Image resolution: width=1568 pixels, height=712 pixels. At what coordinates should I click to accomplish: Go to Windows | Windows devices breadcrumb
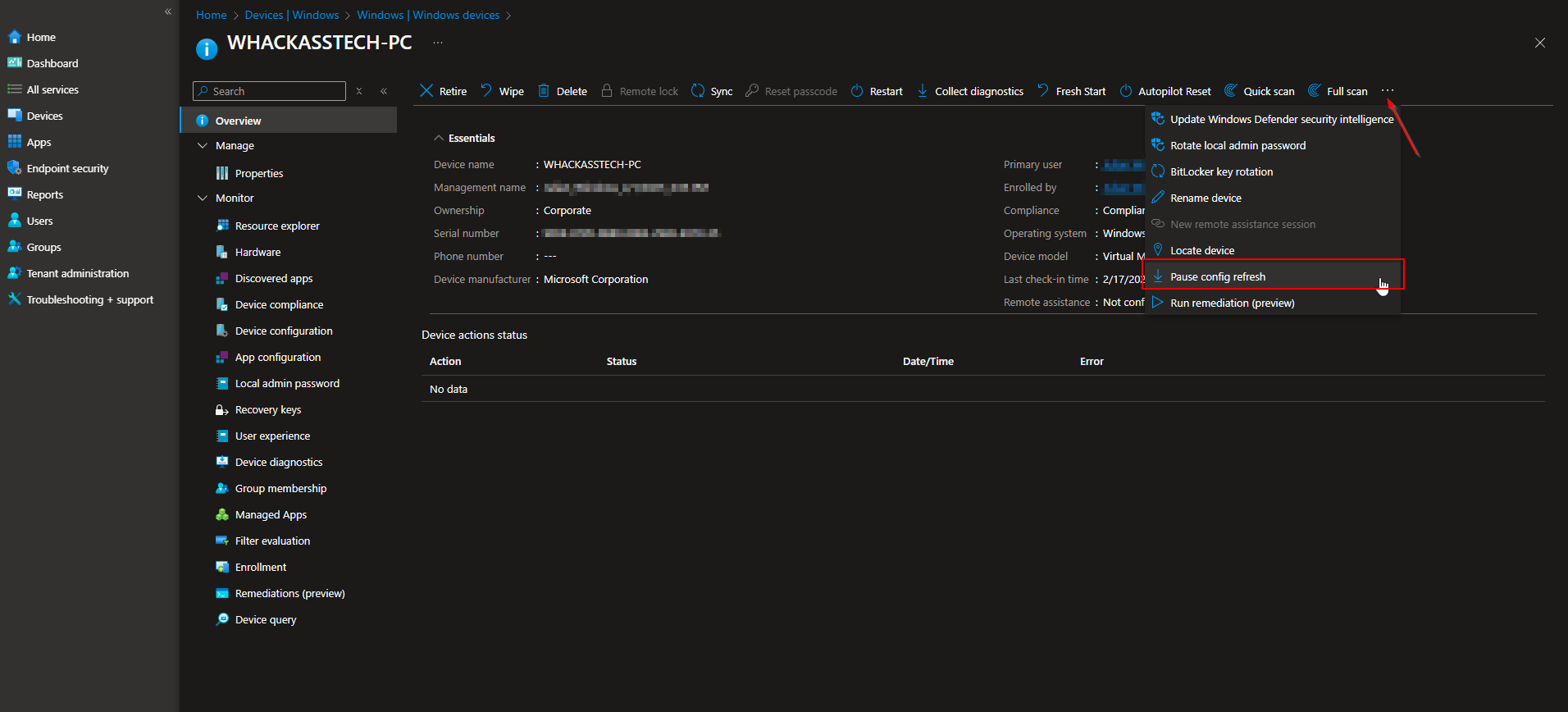pyautogui.click(x=428, y=15)
